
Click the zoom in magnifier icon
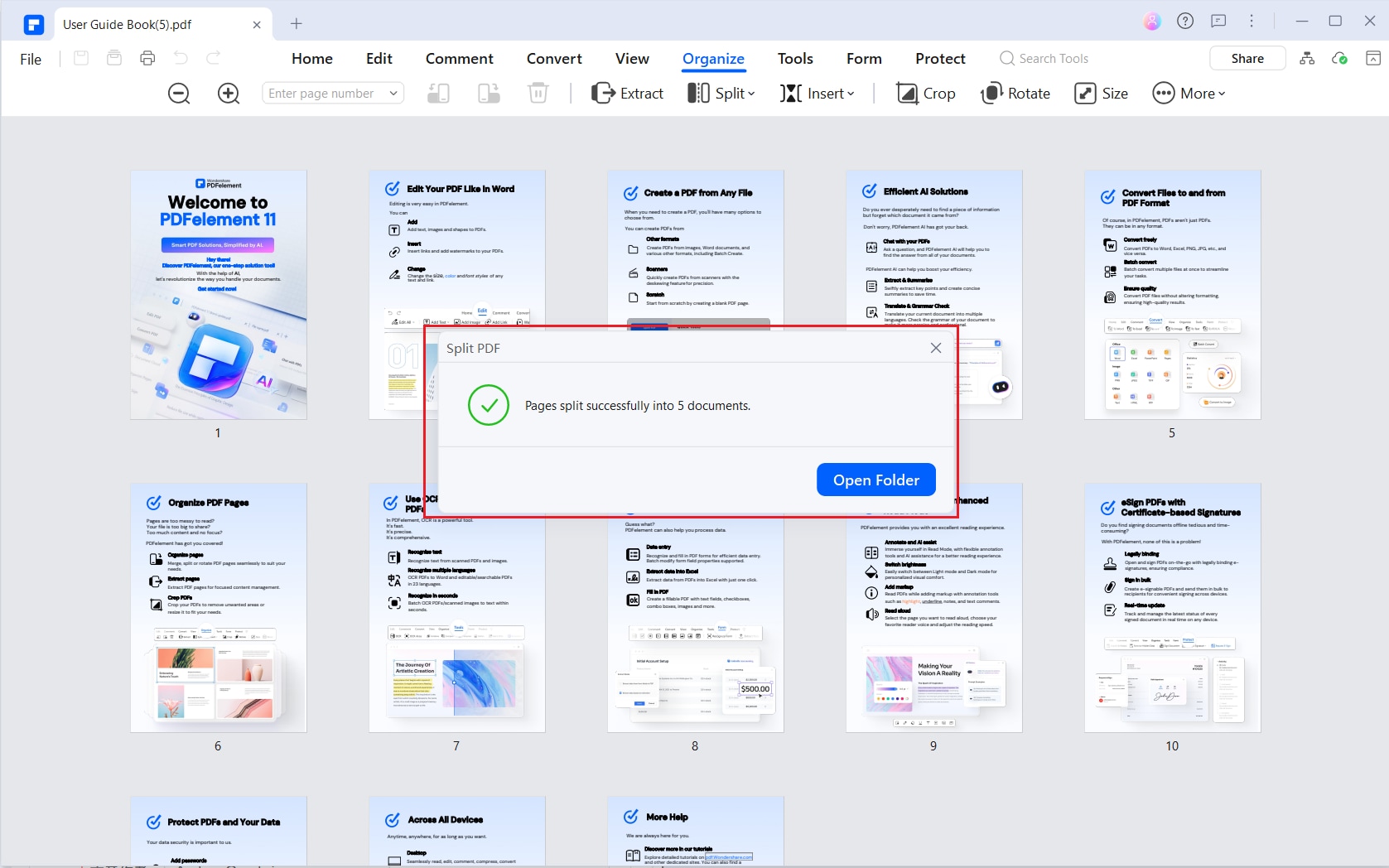(x=229, y=94)
